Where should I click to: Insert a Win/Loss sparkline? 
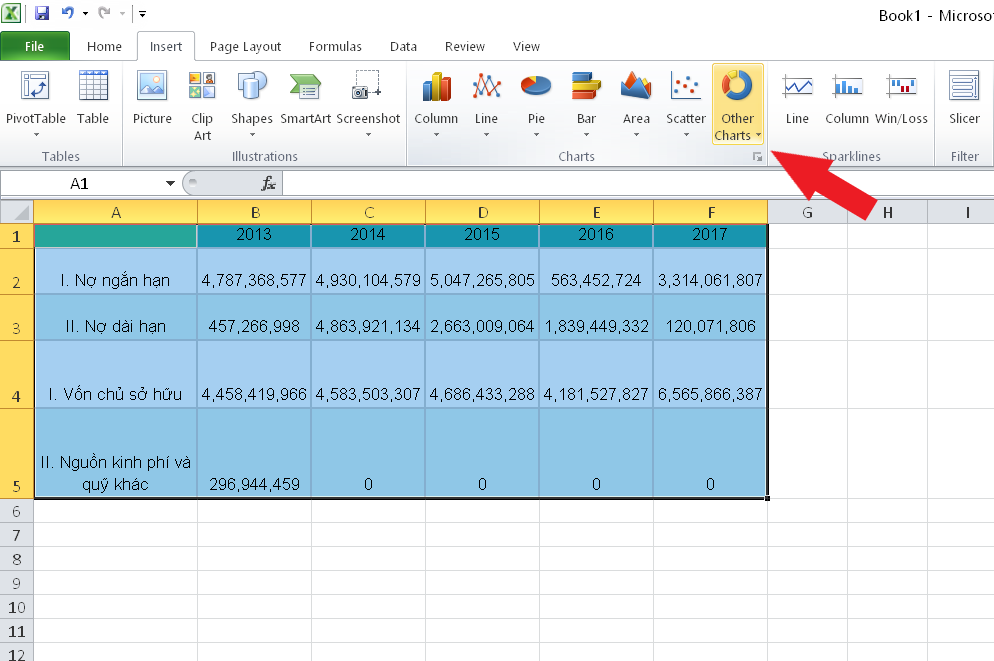pos(901,98)
